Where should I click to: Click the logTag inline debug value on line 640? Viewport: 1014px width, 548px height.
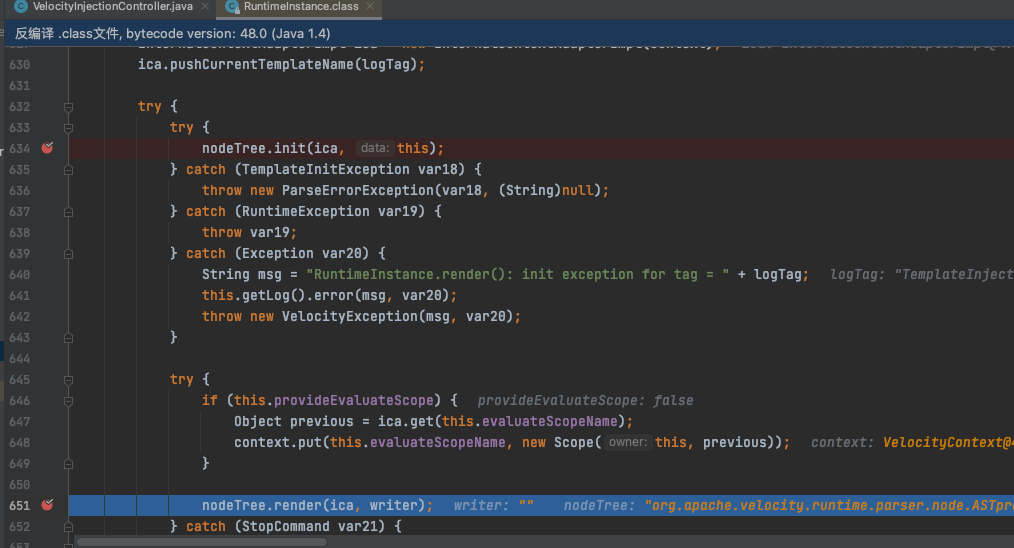point(922,274)
